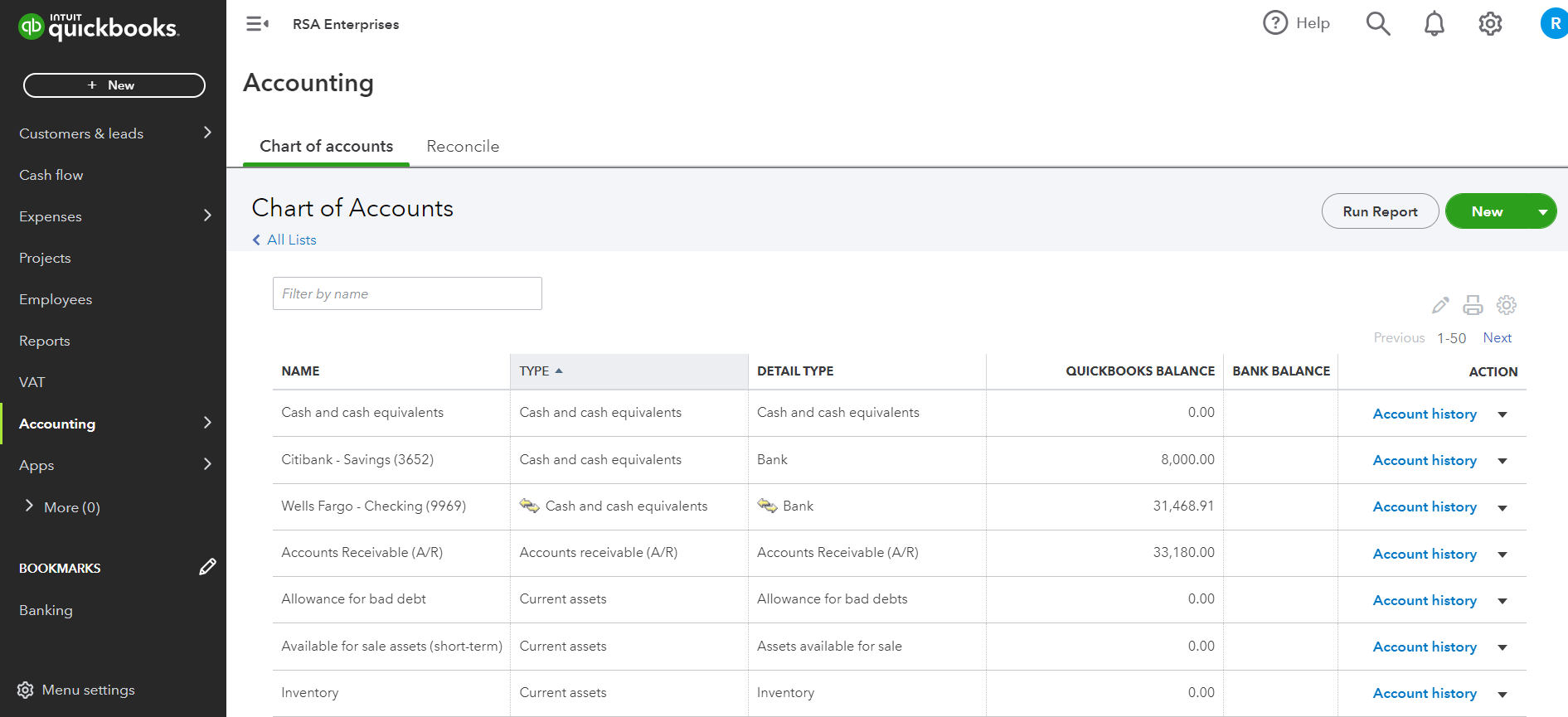Open the settings gear in the top bar
1568x717 pixels.
pyautogui.click(x=1490, y=24)
